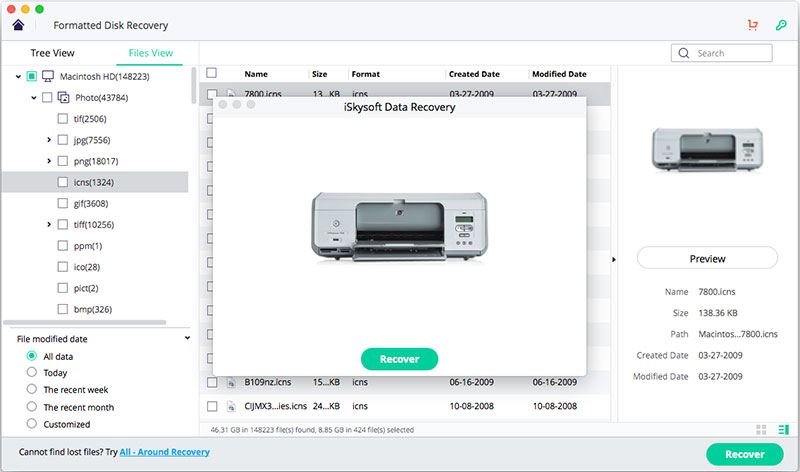Click the bottom-right Recover button
Image resolution: width=800 pixels, height=472 pixels.
[744, 454]
